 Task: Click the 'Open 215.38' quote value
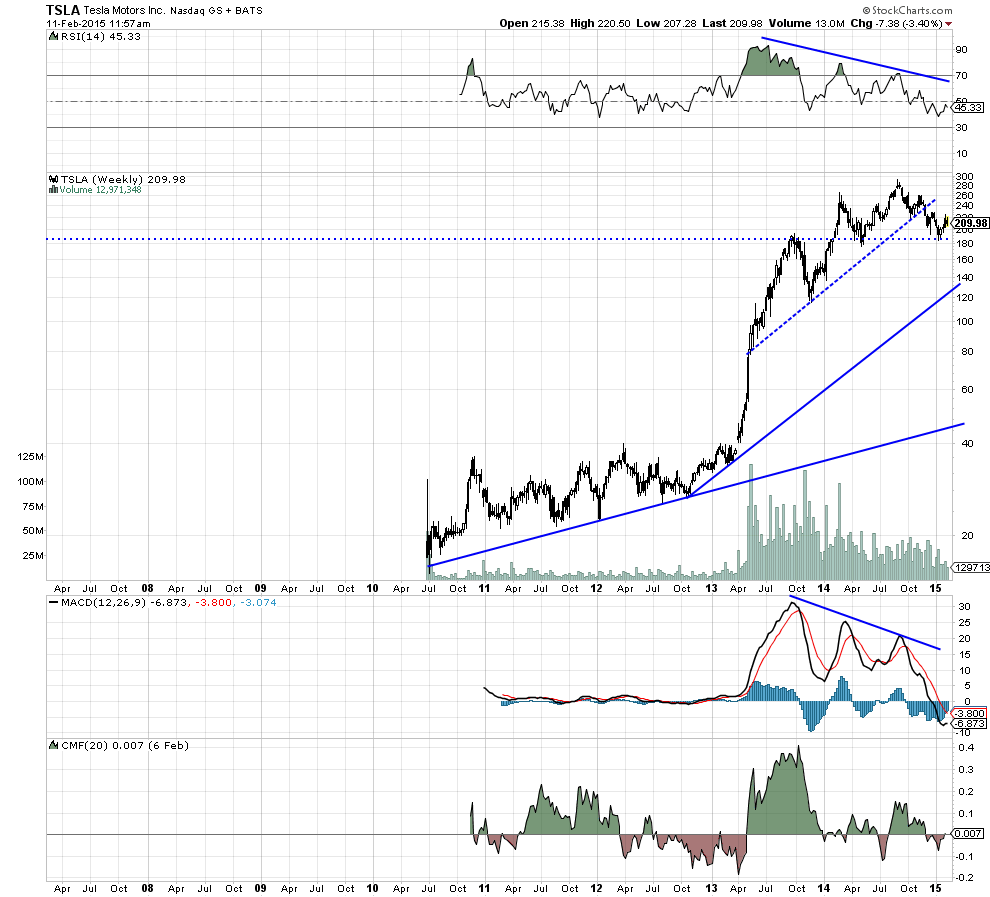tap(532, 23)
